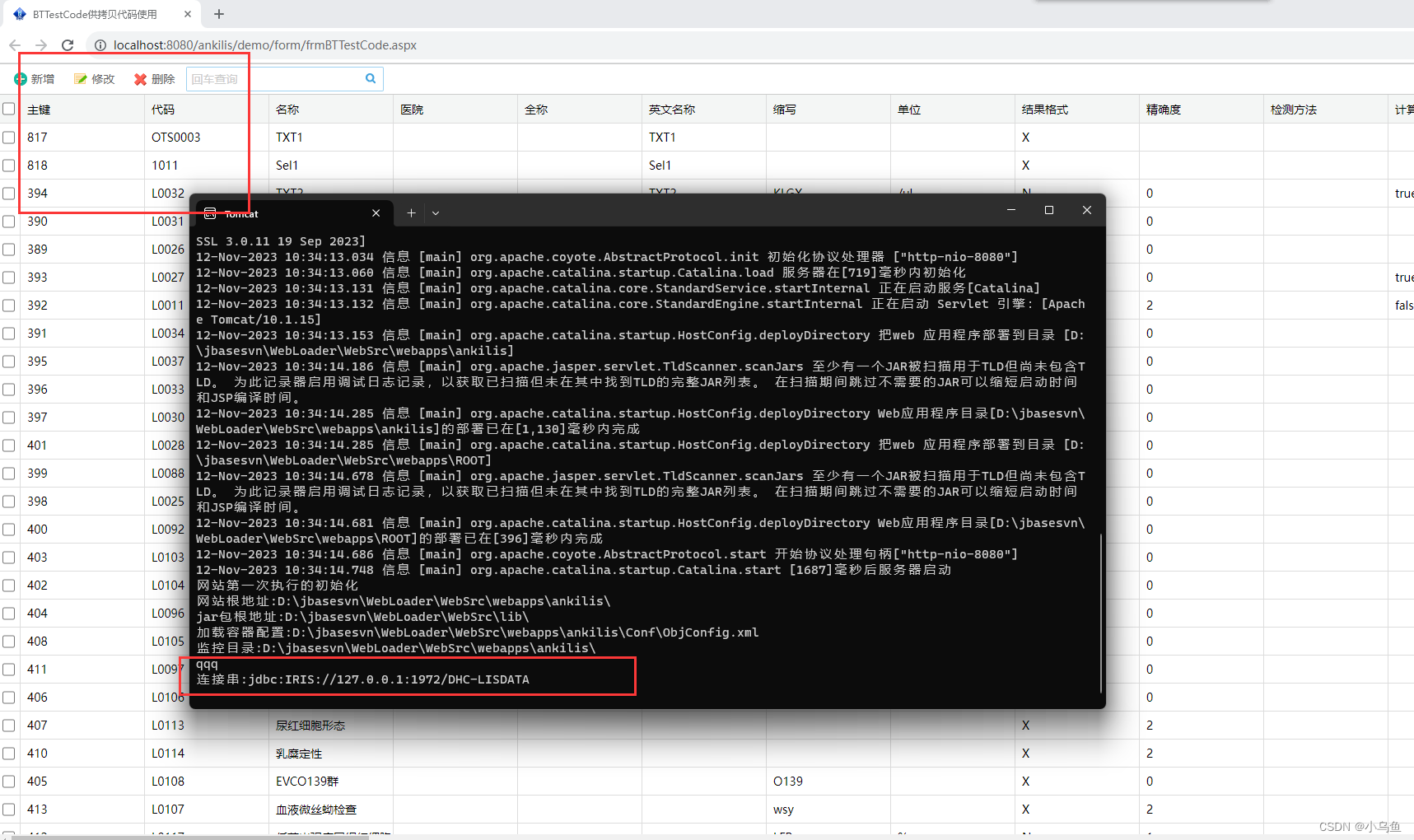Check the row 393 checkbox
1414x840 pixels.
click(9, 278)
